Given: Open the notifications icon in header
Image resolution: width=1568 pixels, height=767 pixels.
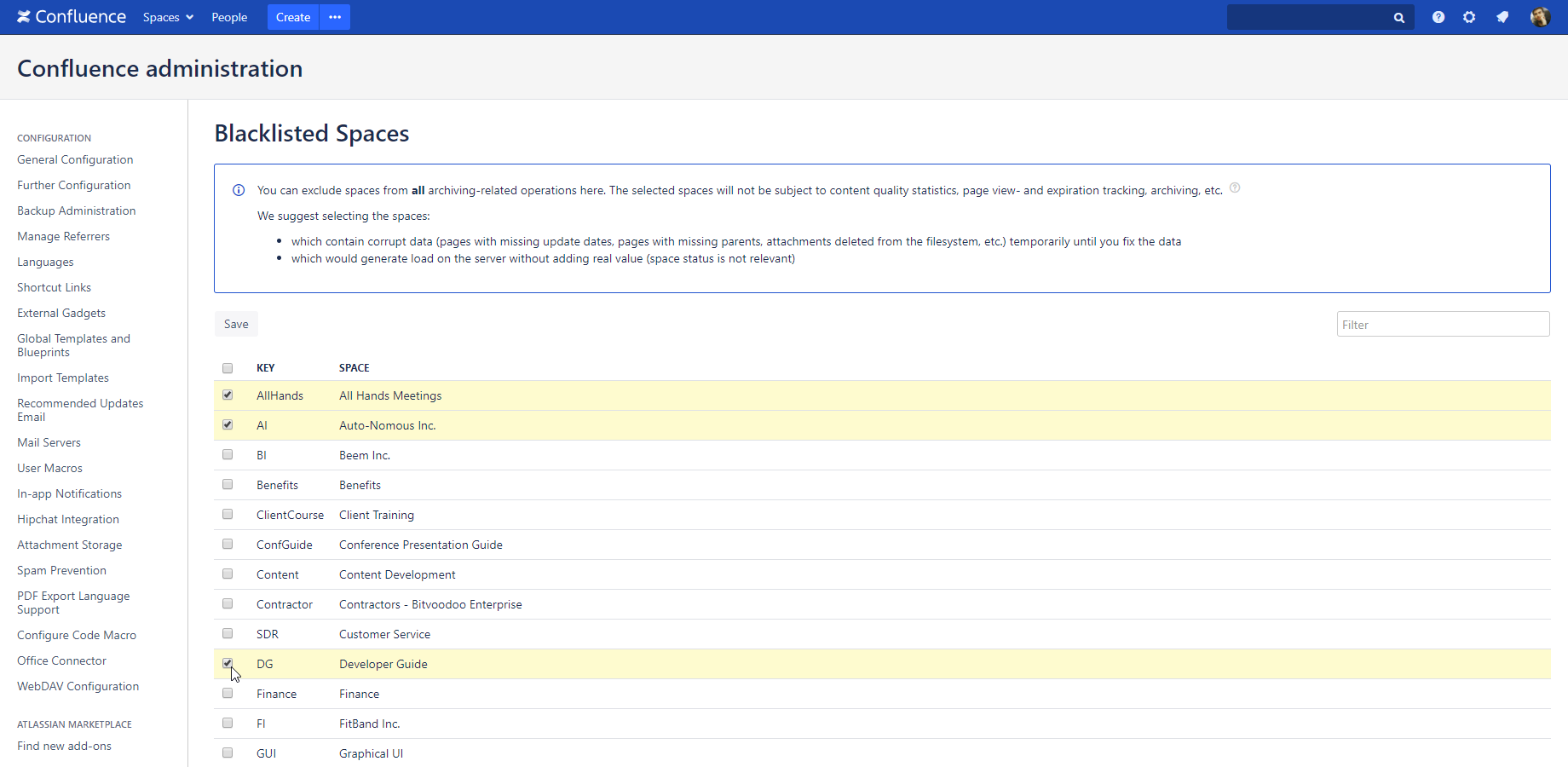Looking at the screenshot, I should (1502, 17).
